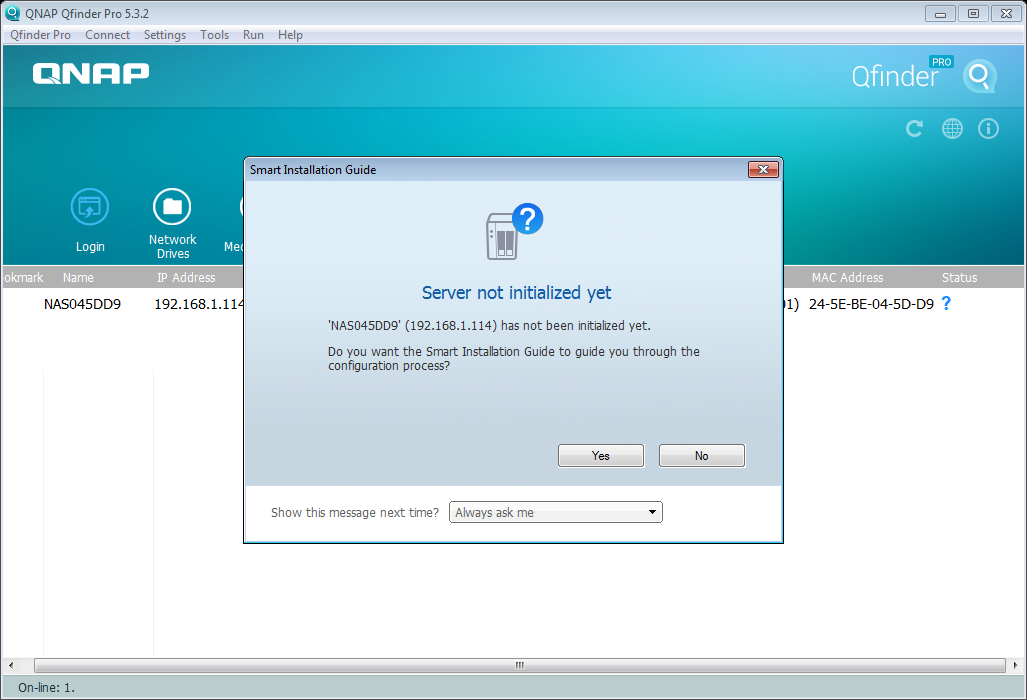Click MAC address 24-5E-BE-04-5D-D9 cell
The width and height of the screenshot is (1027, 700).
point(871,304)
